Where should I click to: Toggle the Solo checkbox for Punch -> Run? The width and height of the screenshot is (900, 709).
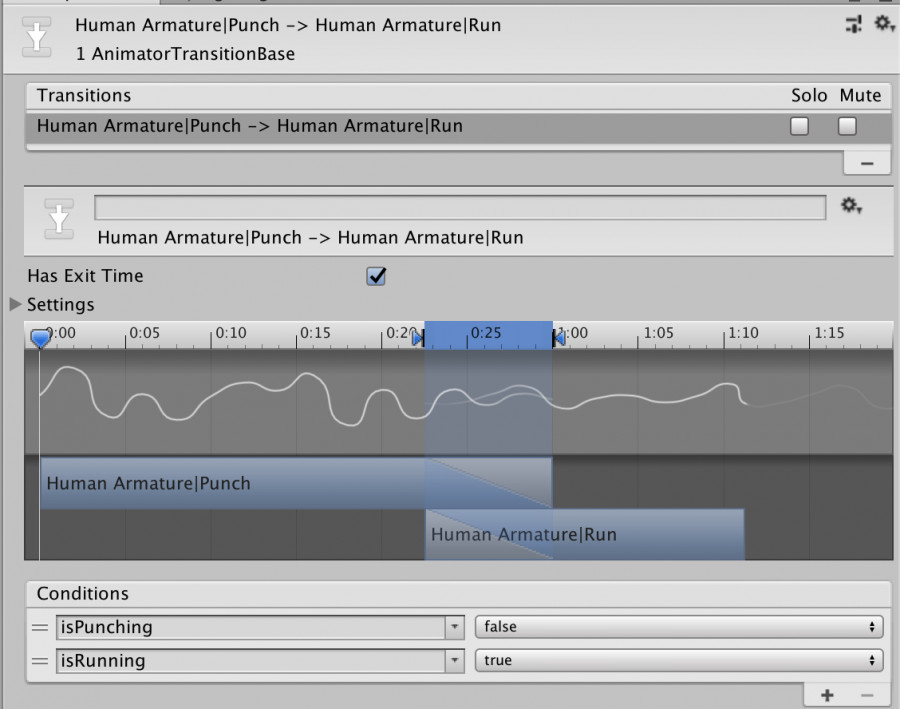(x=799, y=126)
